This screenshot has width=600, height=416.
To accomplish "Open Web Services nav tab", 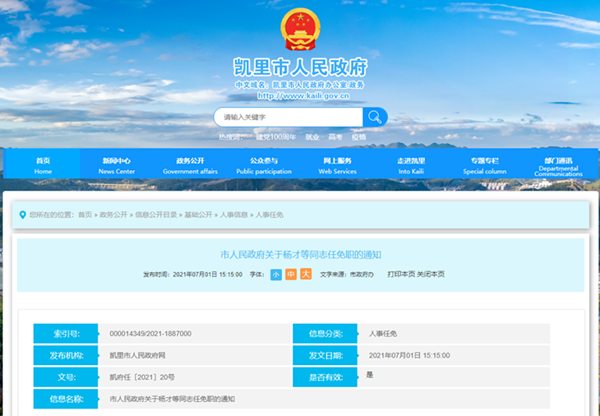I will click(x=337, y=165).
